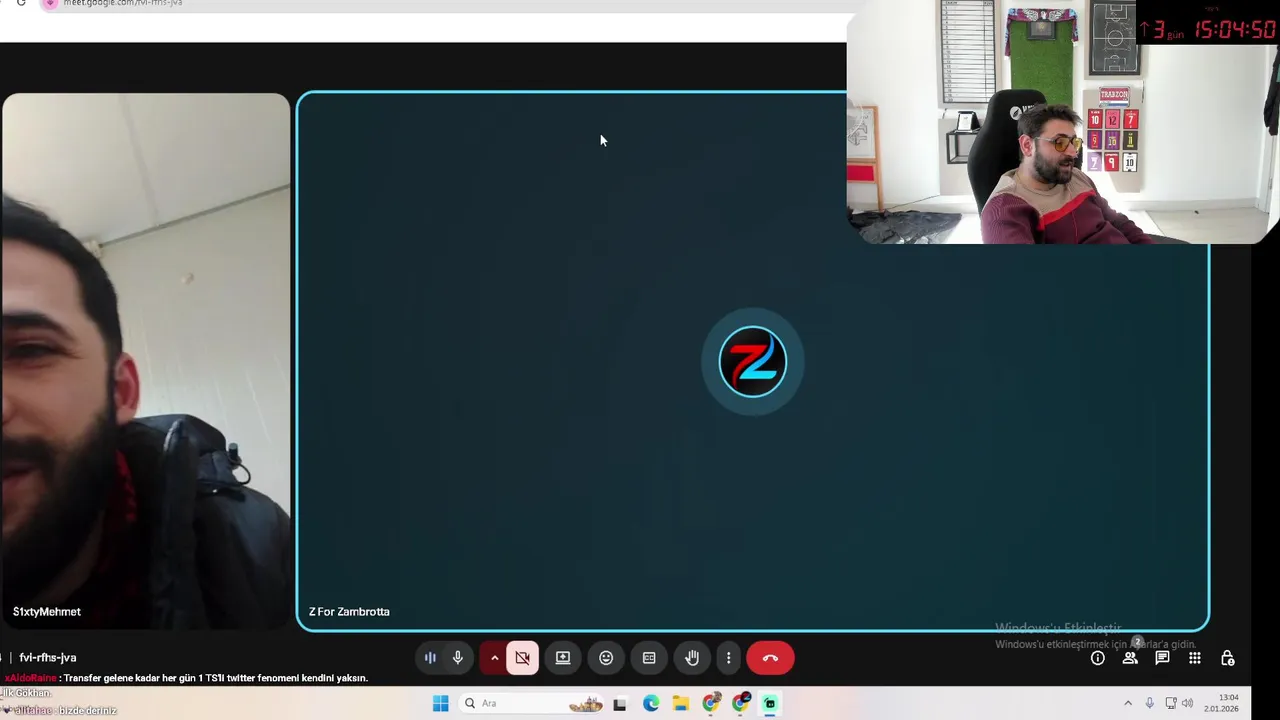Open the volume icon in system tray
This screenshot has height=720, width=1280.
pos(1187,703)
